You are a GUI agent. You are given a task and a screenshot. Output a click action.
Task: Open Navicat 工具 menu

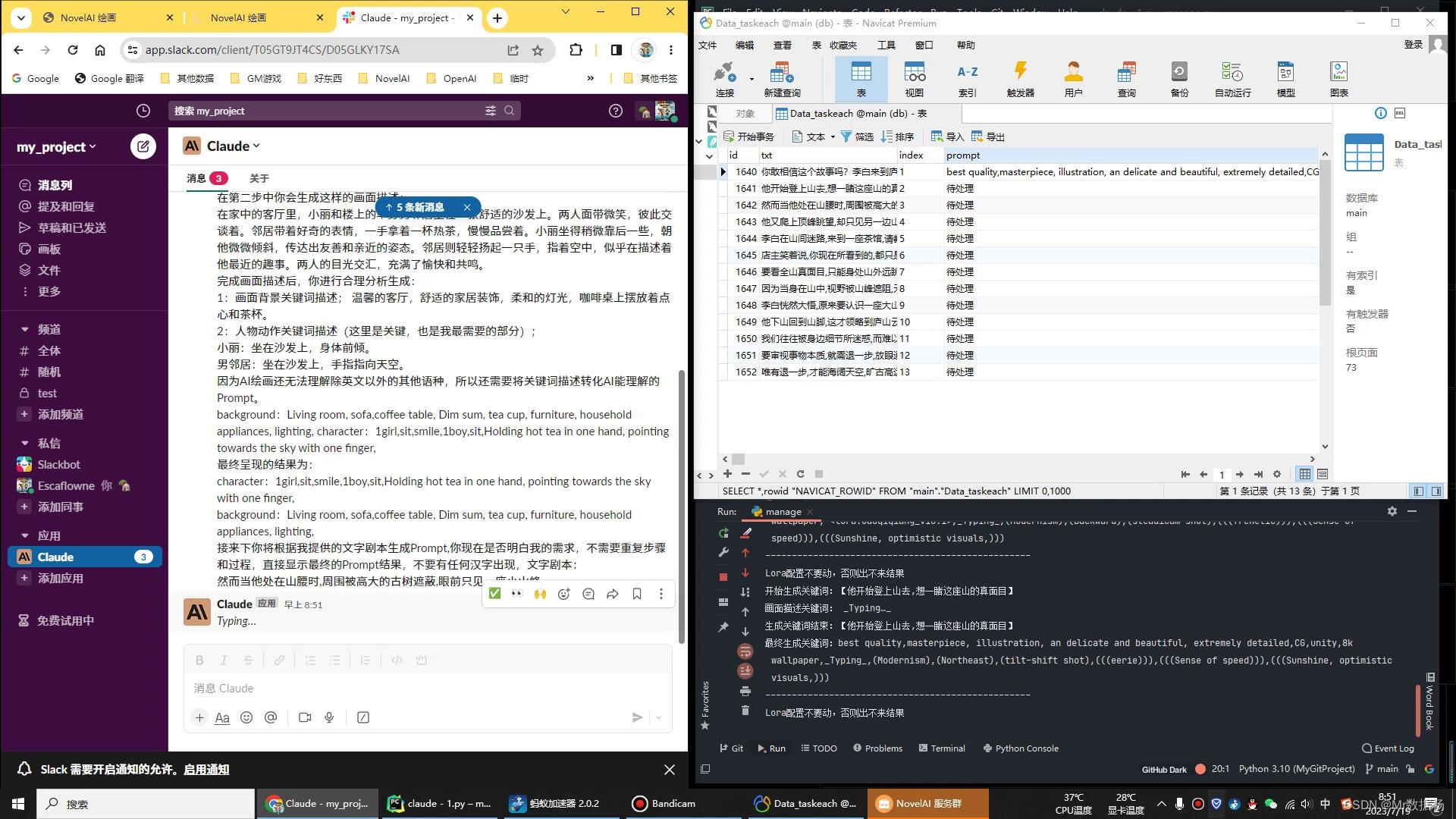pyautogui.click(x=886, y=45)
